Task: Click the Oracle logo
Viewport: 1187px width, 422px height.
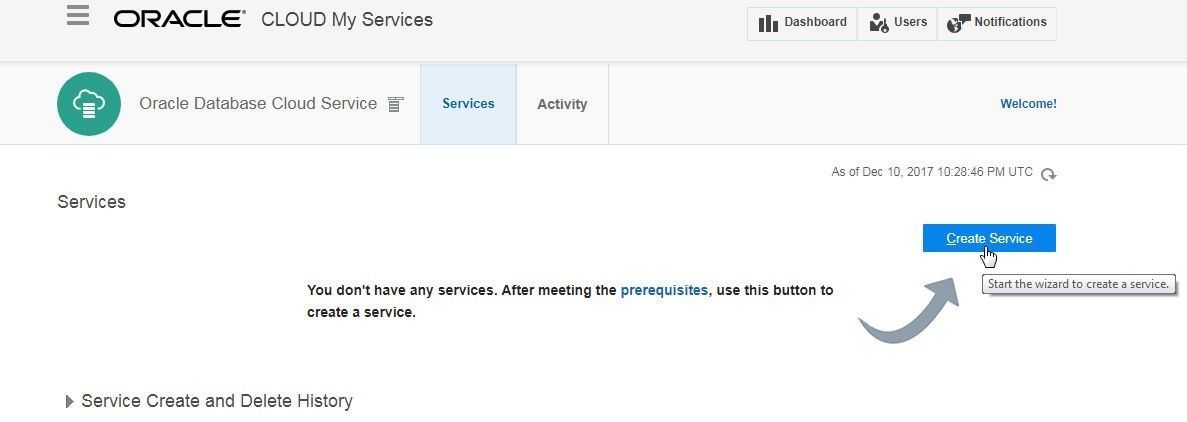Action: click(179, 20)
